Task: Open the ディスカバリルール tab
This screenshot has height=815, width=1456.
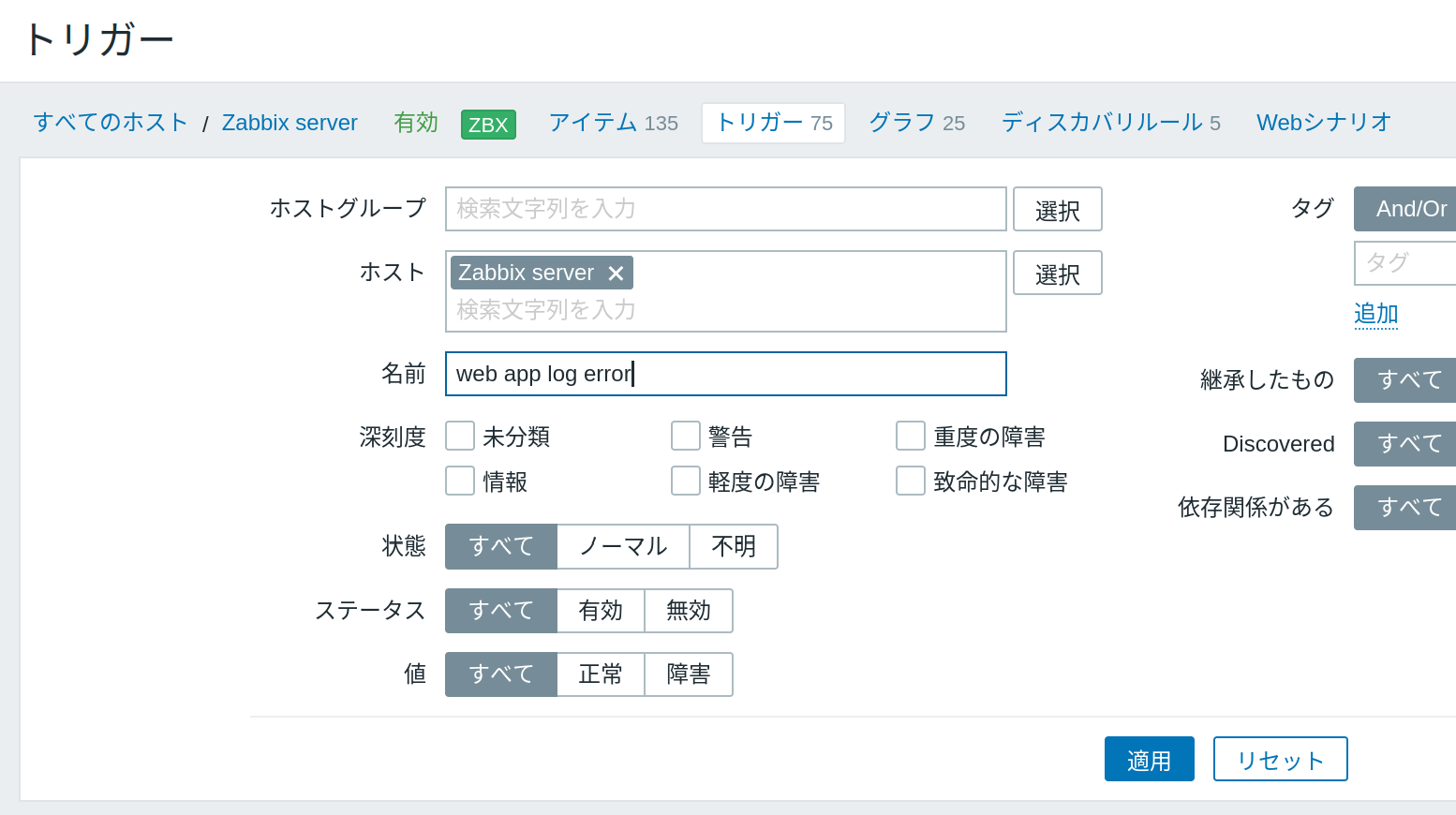Action: coord(1102,123)
